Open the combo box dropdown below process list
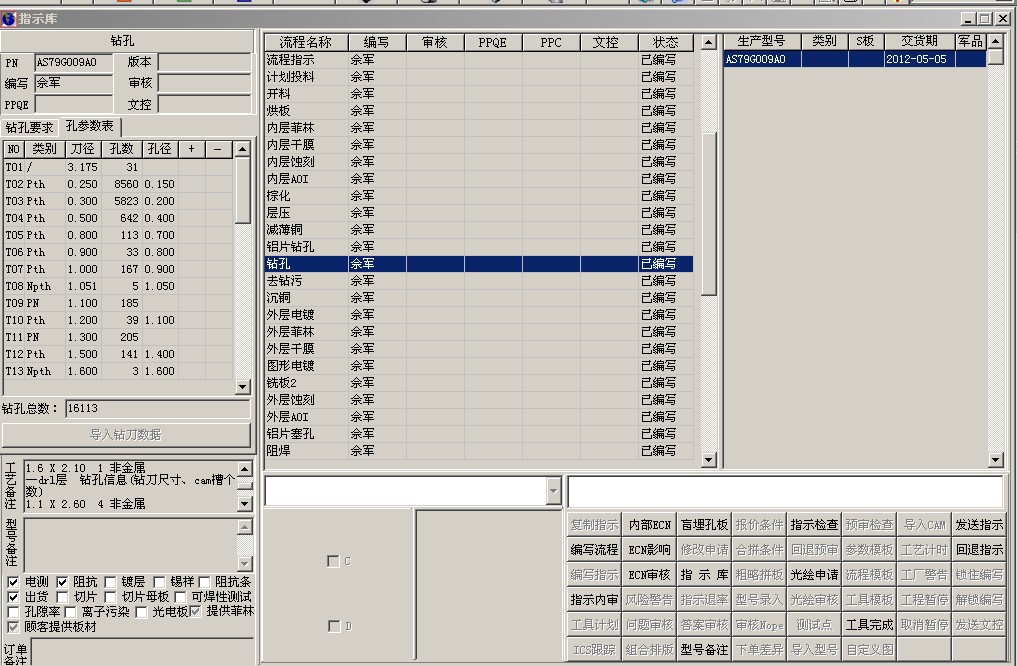Viewport: 1017px width, 666px height. (553, 491)
